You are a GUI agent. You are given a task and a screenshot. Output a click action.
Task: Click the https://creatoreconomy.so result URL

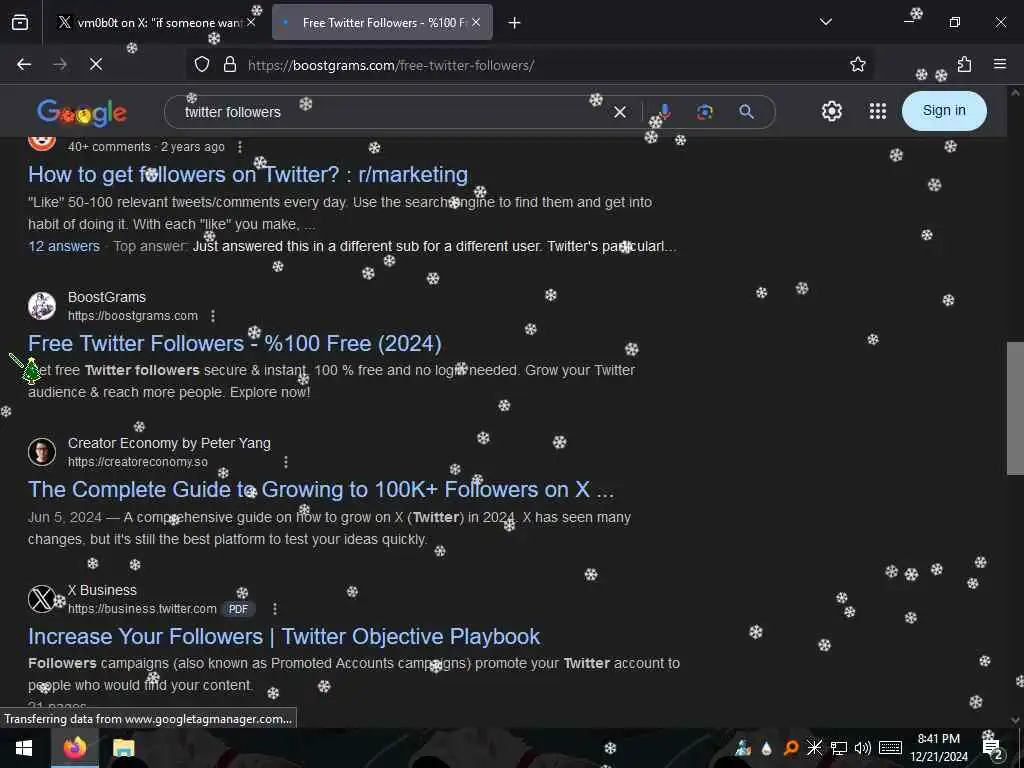(138, 462)
